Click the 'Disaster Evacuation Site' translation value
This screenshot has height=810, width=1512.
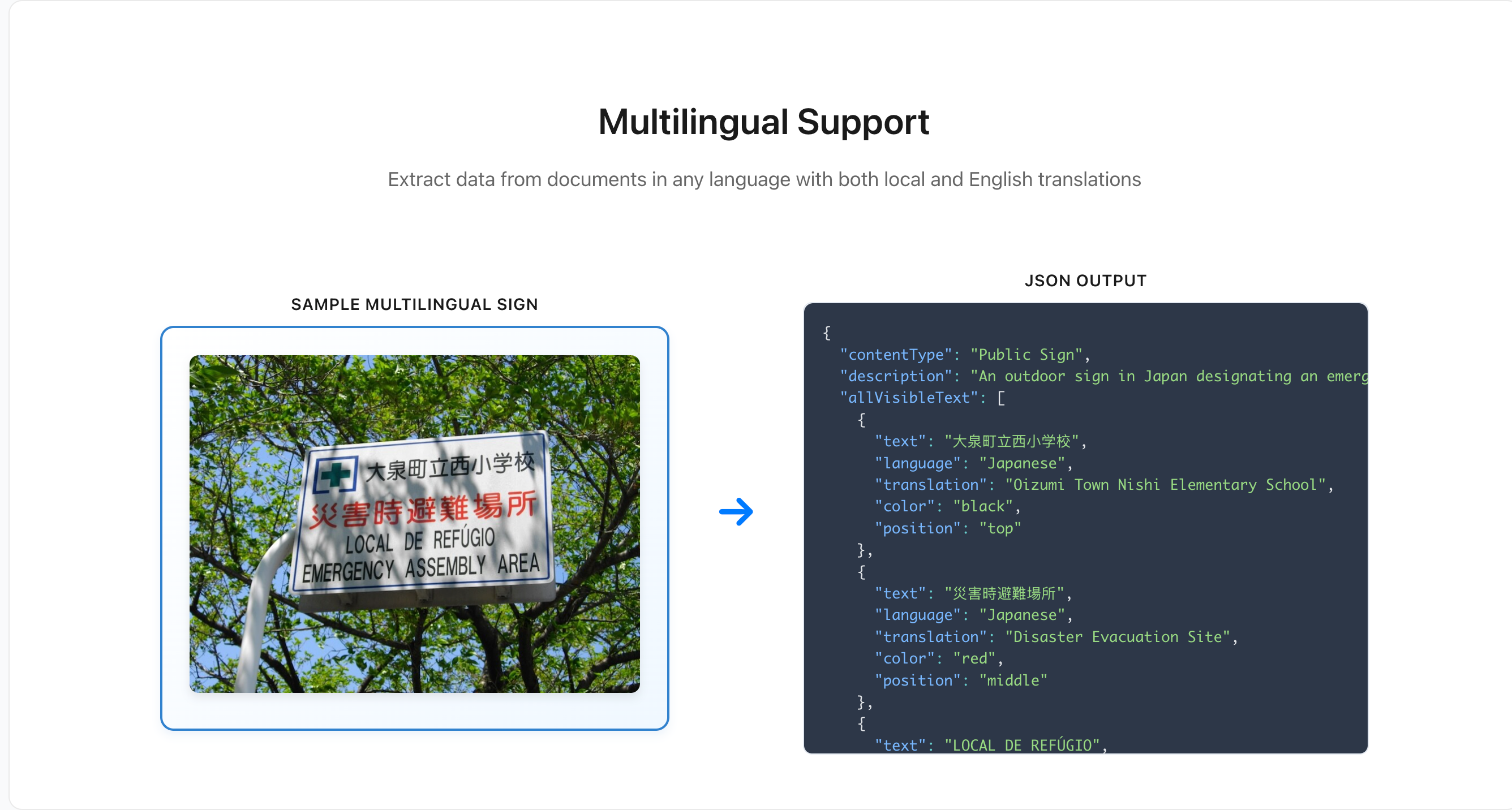[1117, 636]
